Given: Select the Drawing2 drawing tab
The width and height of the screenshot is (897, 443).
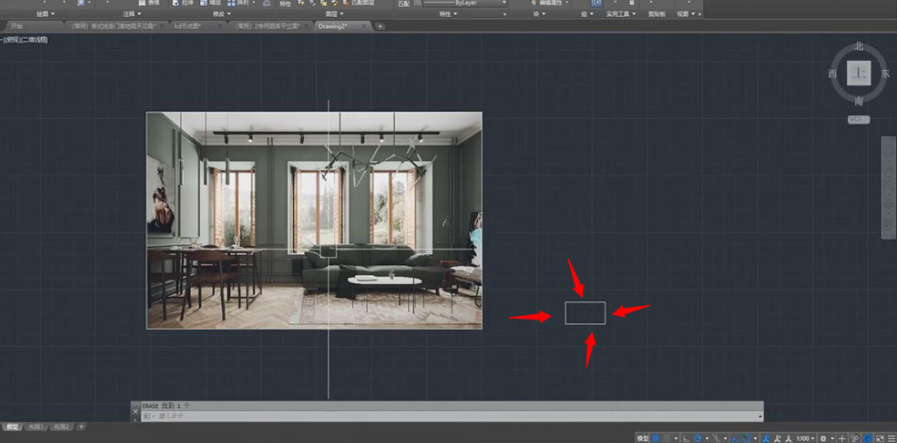Looking at the screenshot, I should pos(342,26).
